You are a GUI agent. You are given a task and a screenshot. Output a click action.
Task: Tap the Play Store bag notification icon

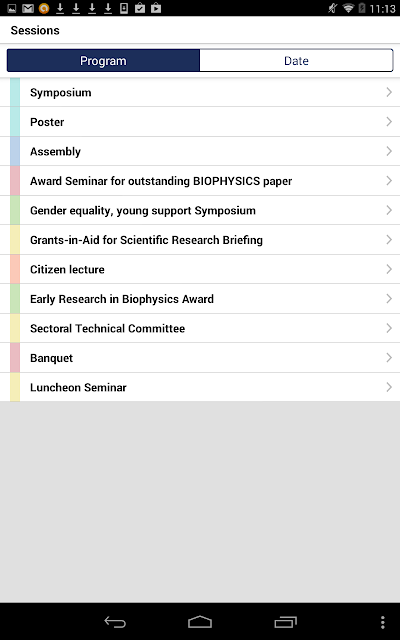[x=156, y=8]
